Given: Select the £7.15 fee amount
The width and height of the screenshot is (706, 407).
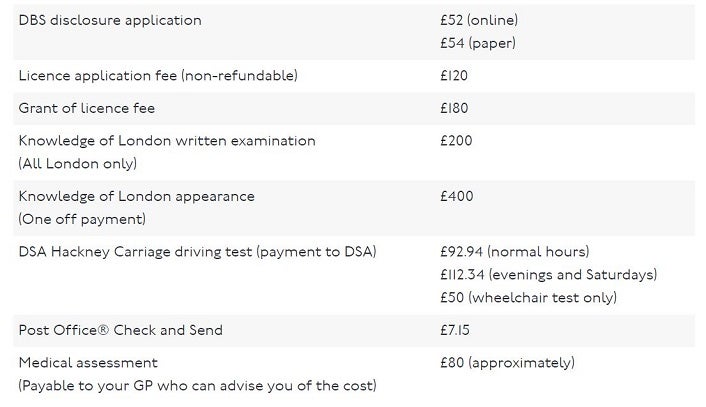Looking at the screenshot, I should [x=454, y=330].
